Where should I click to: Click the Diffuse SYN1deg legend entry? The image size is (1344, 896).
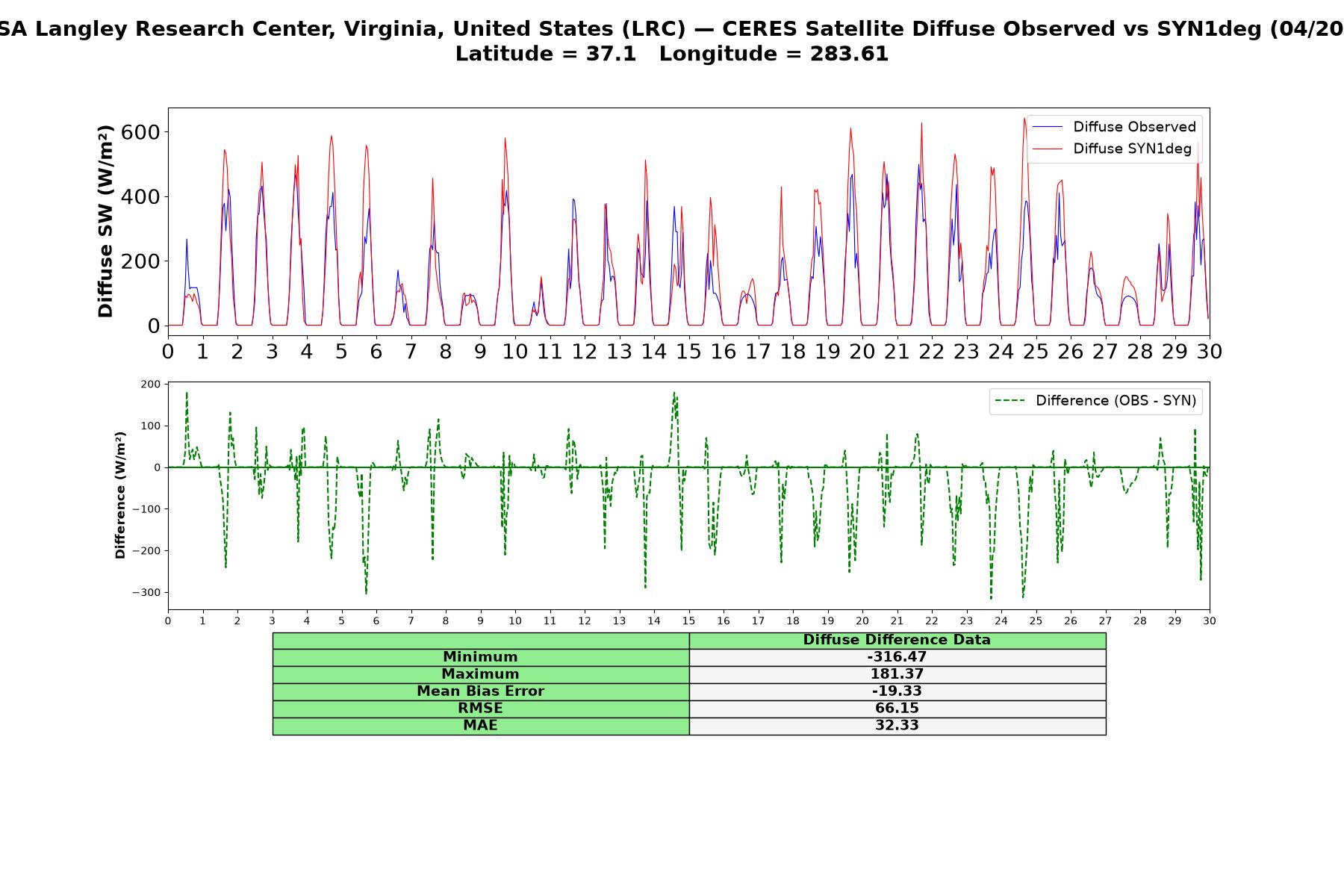coord(1112,149)
